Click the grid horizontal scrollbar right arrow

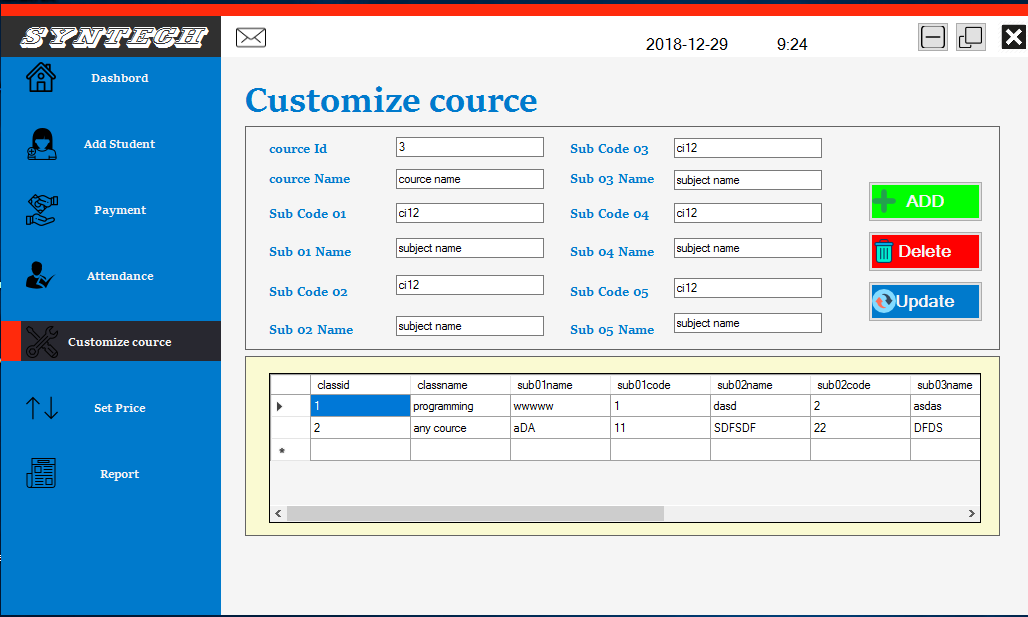pyautogui.click(x=971, y=513)
